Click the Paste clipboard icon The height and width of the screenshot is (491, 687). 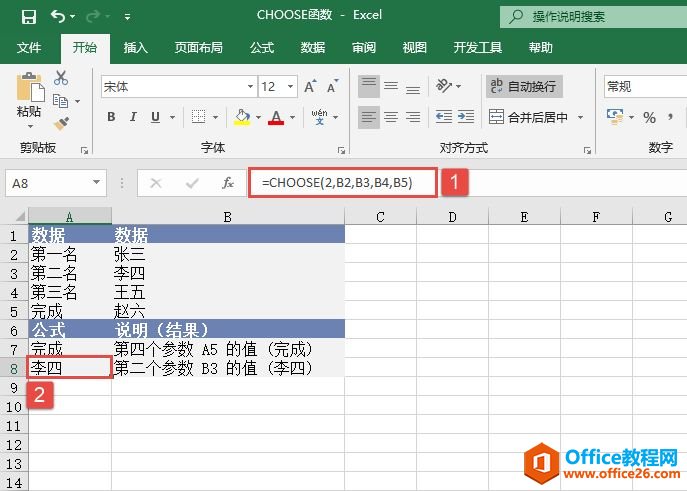[x=30, y=88]
